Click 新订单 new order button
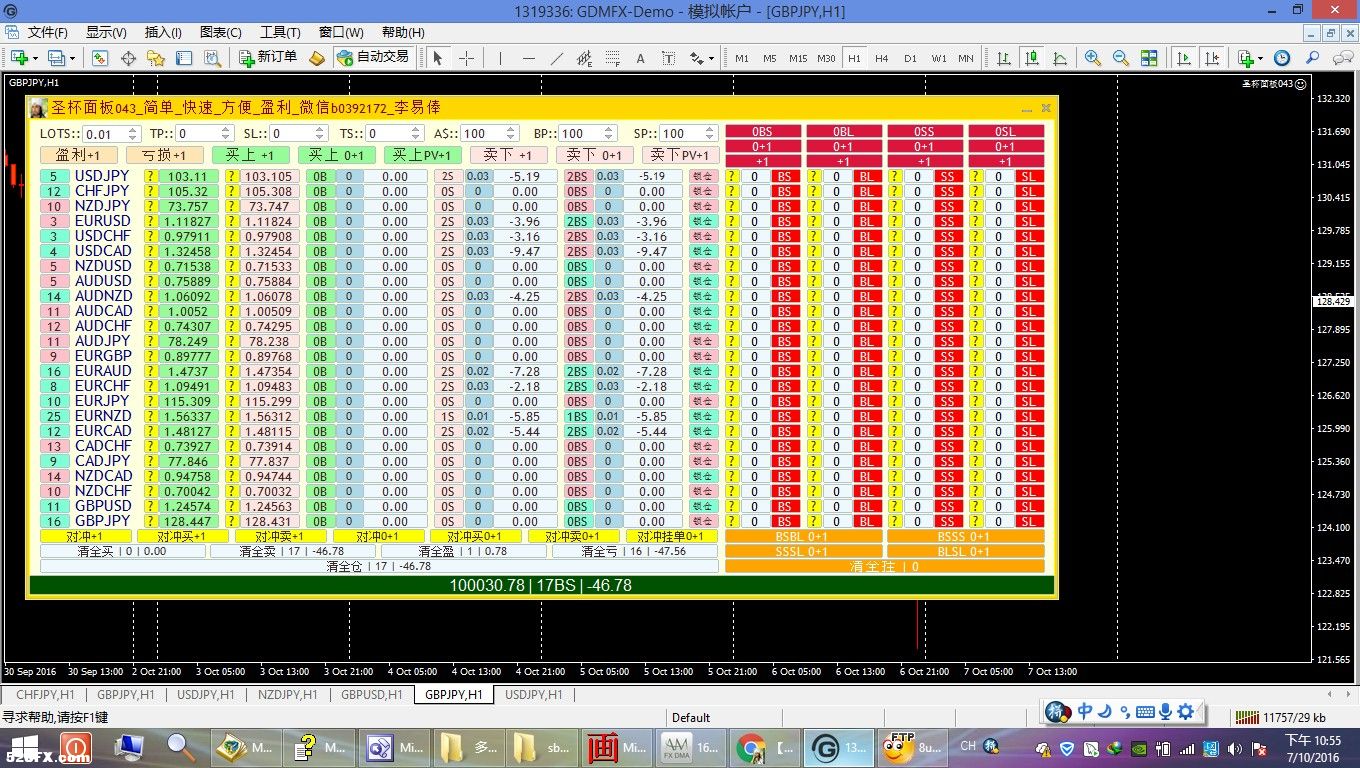1360x768 pixels. click(268, 58)
